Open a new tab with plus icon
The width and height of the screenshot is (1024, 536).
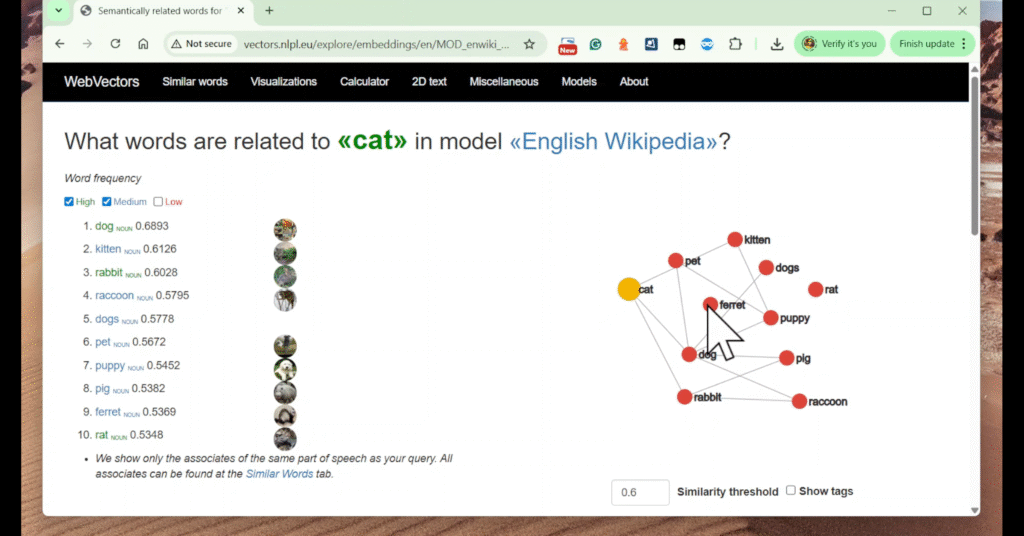(269, 11)
